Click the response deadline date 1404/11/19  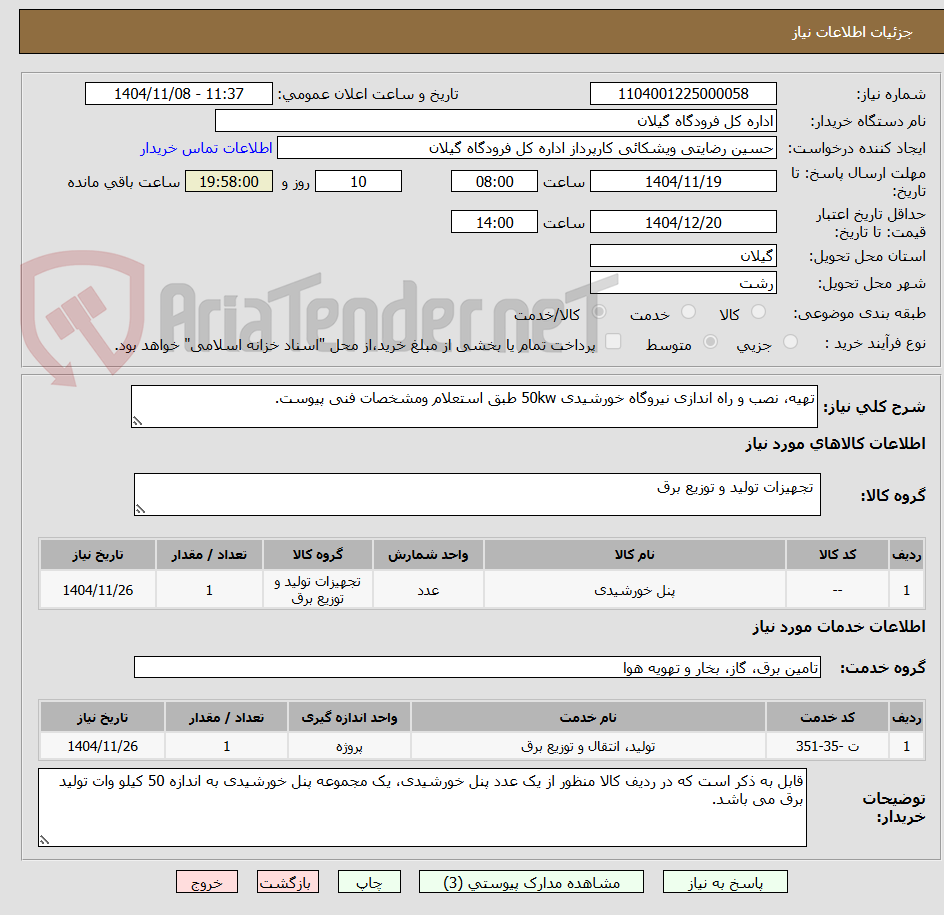pyautogui.click(x=683, y=181)
